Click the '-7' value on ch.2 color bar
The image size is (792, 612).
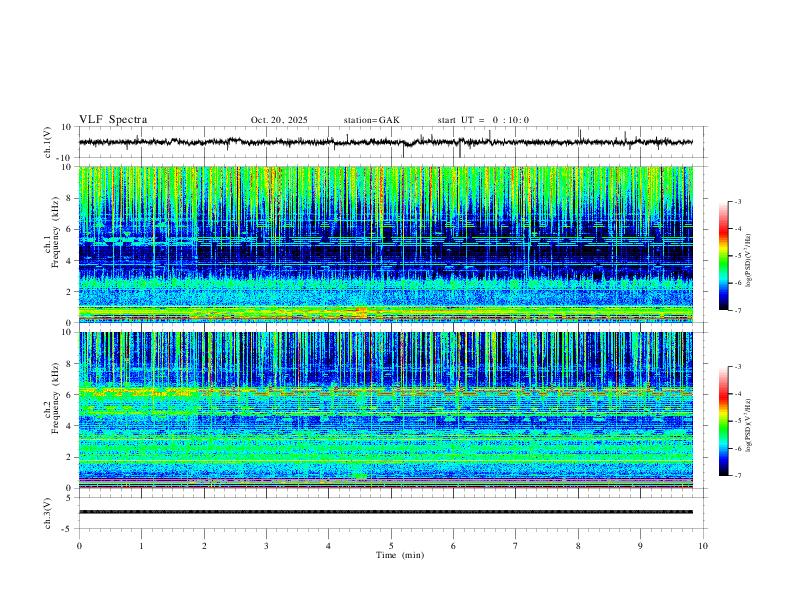tap(738, 476)
